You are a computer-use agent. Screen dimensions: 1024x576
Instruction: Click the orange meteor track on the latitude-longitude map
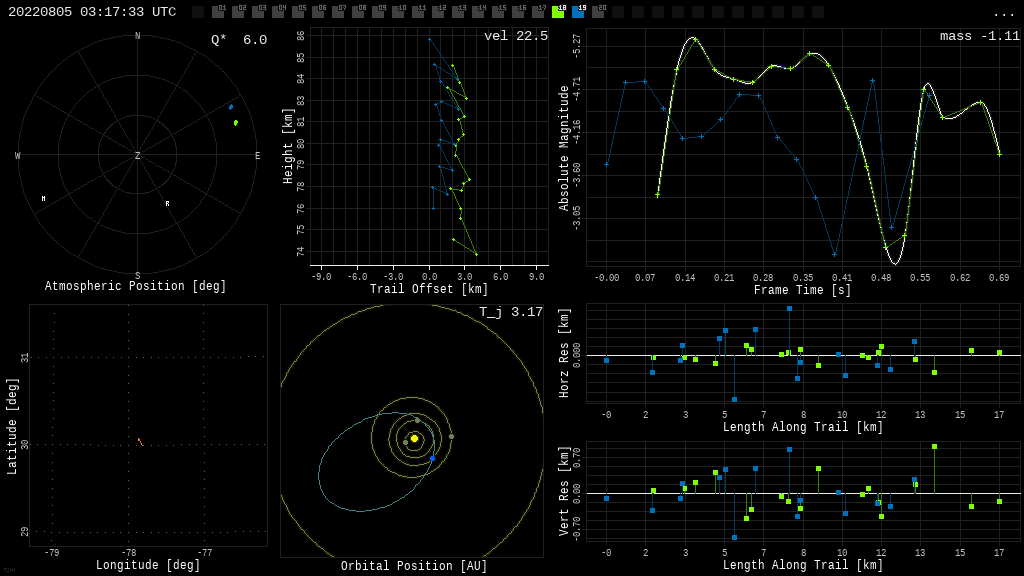coord(140,441)
